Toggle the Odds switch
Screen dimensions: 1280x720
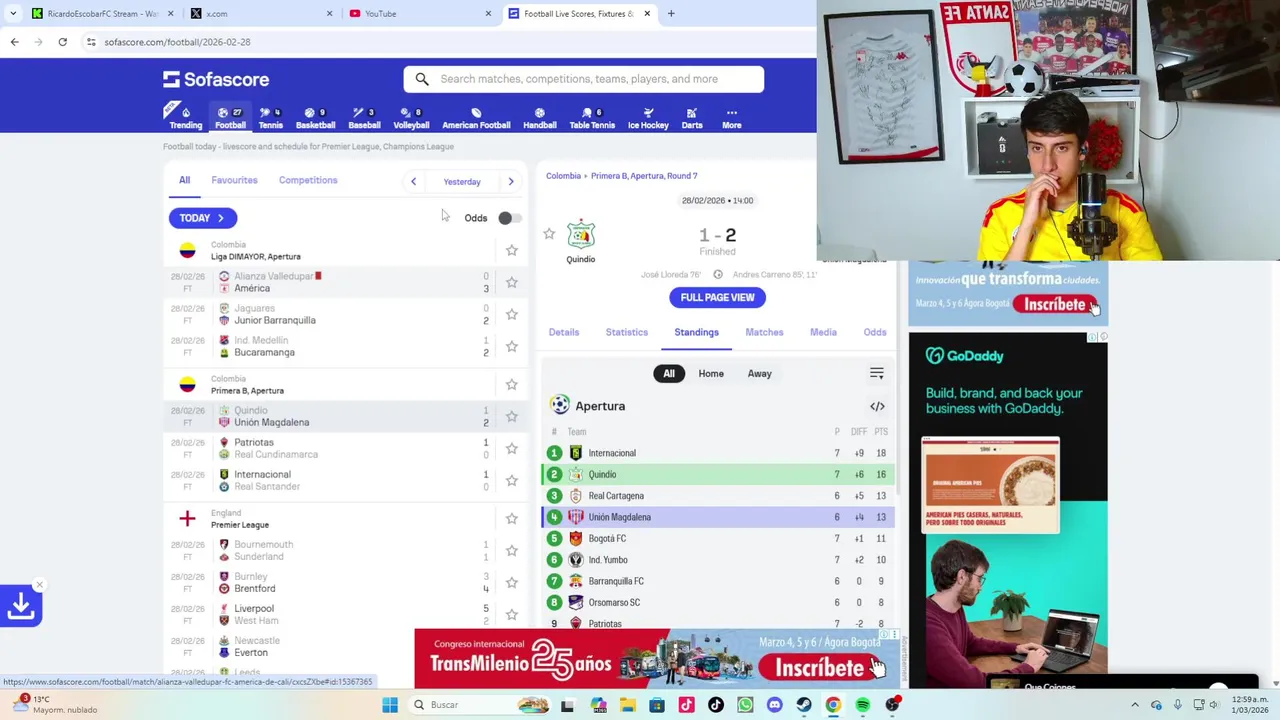pos(509,218)
